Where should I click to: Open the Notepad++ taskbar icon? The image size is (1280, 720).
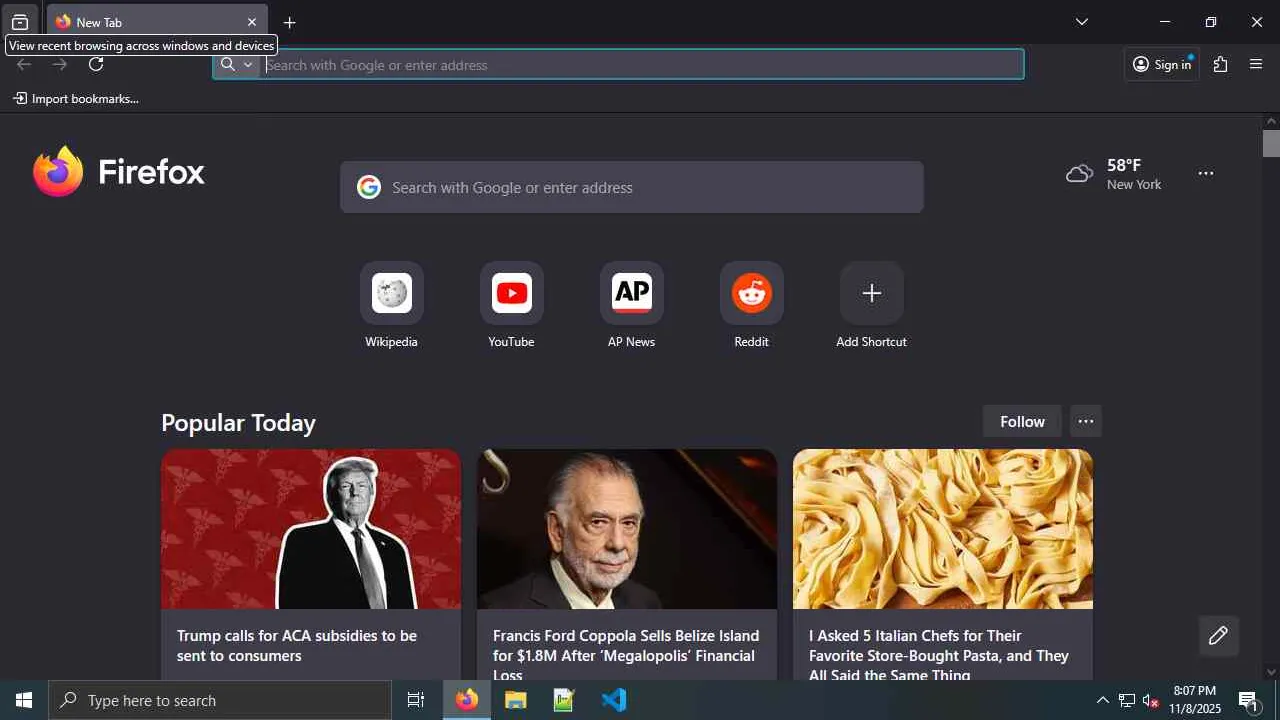pyautogui.click(x=565, y=701)
